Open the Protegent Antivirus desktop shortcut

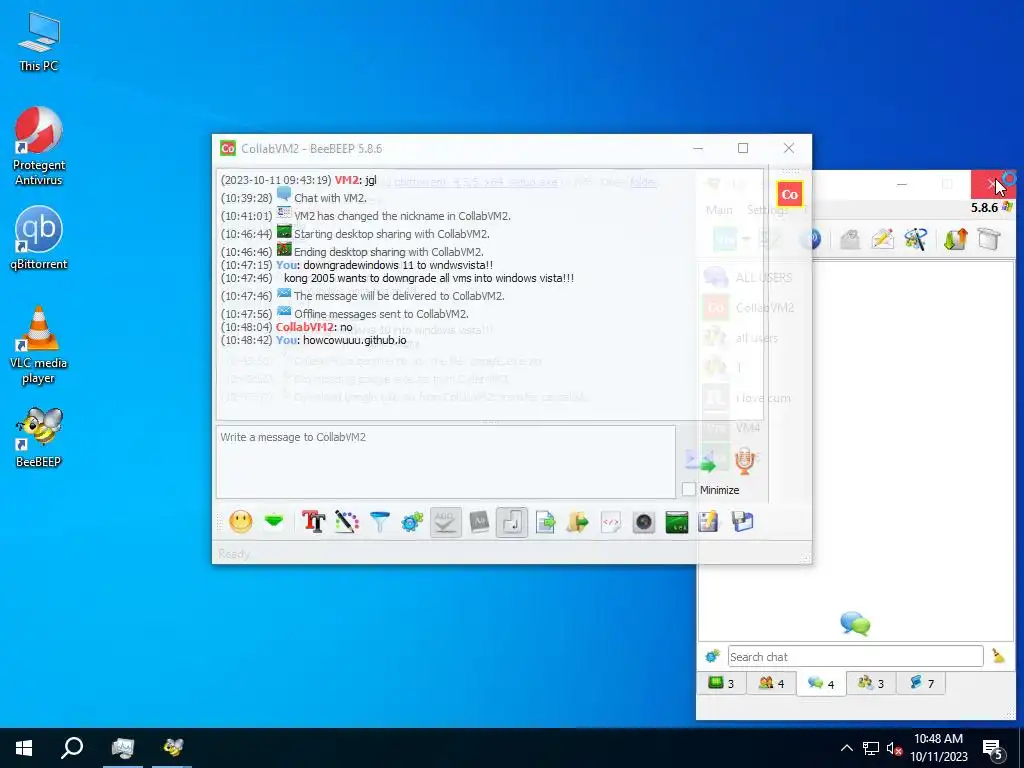click(39, 146)
